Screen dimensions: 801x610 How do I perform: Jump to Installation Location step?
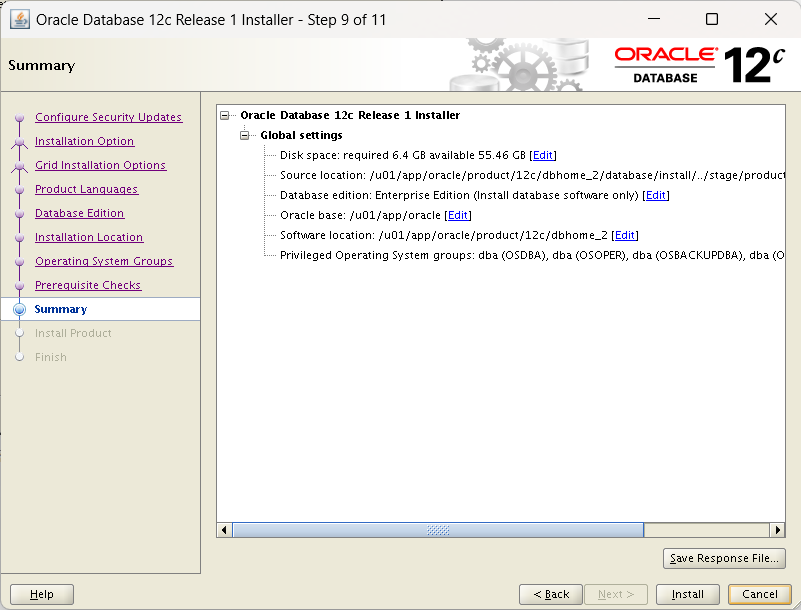89,237
